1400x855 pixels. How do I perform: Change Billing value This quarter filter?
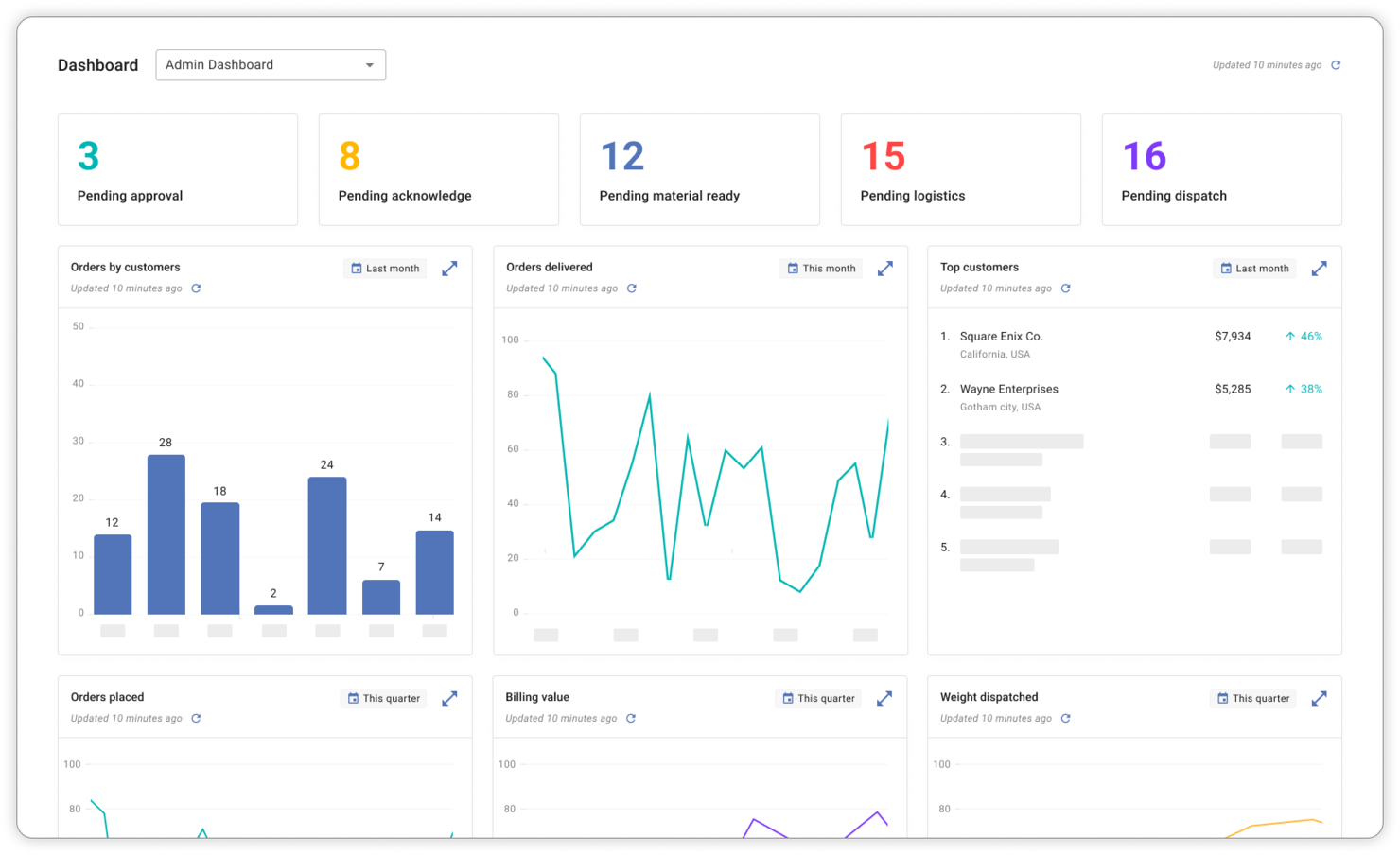pos(818,699)
